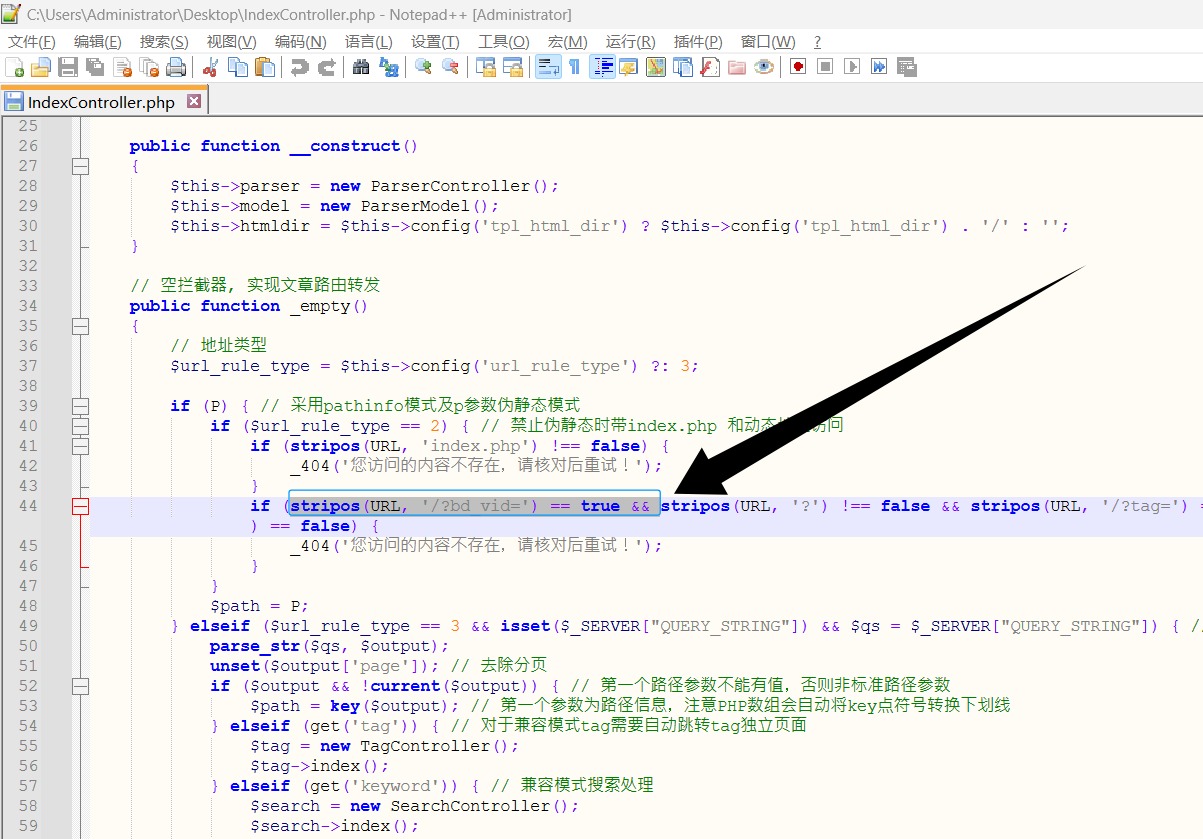Screen dimensions: 1203x839
Task: Create a new file with toolbar icon
Action: click(15, 67)
